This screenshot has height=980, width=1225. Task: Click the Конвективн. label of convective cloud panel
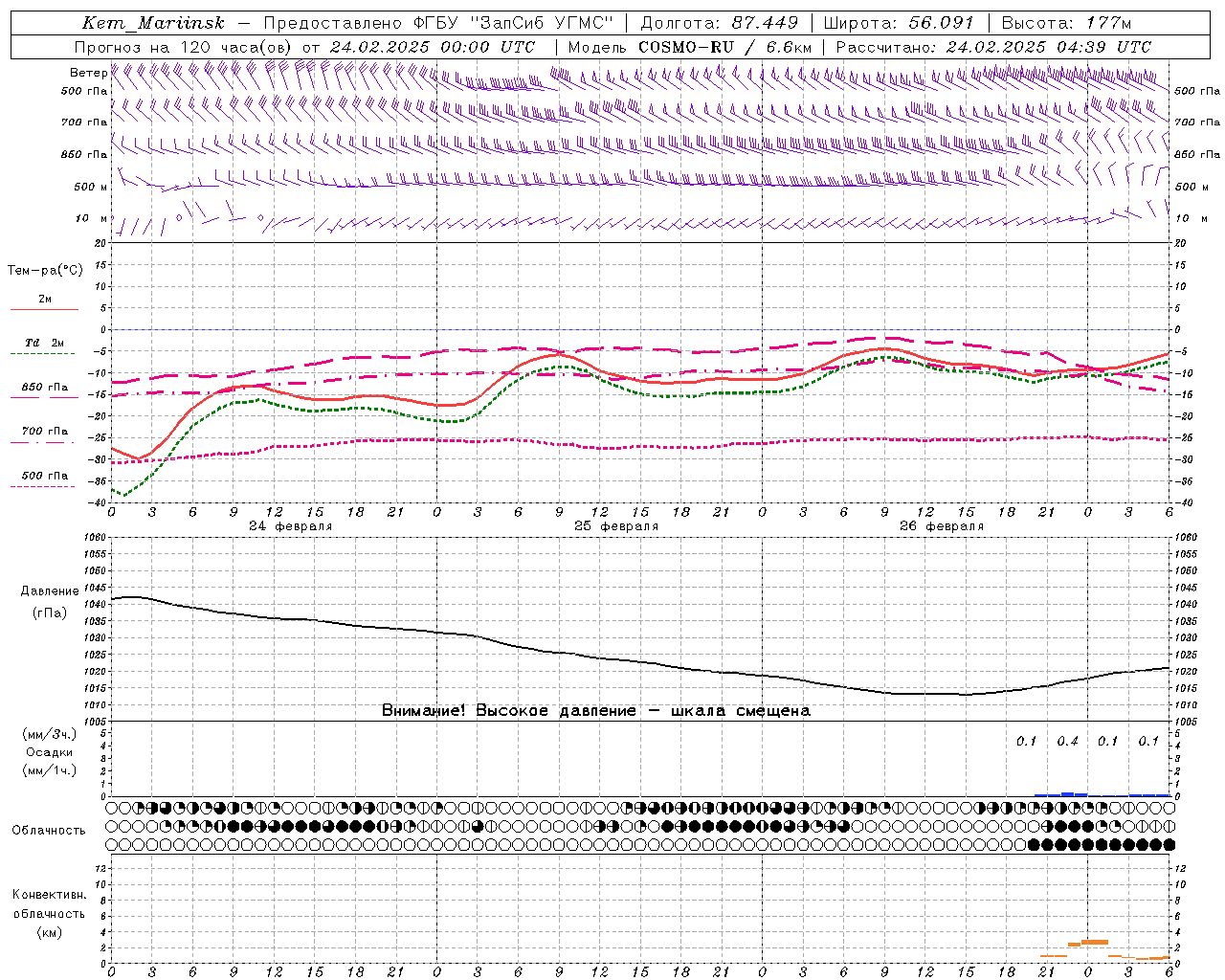point(49,895)
